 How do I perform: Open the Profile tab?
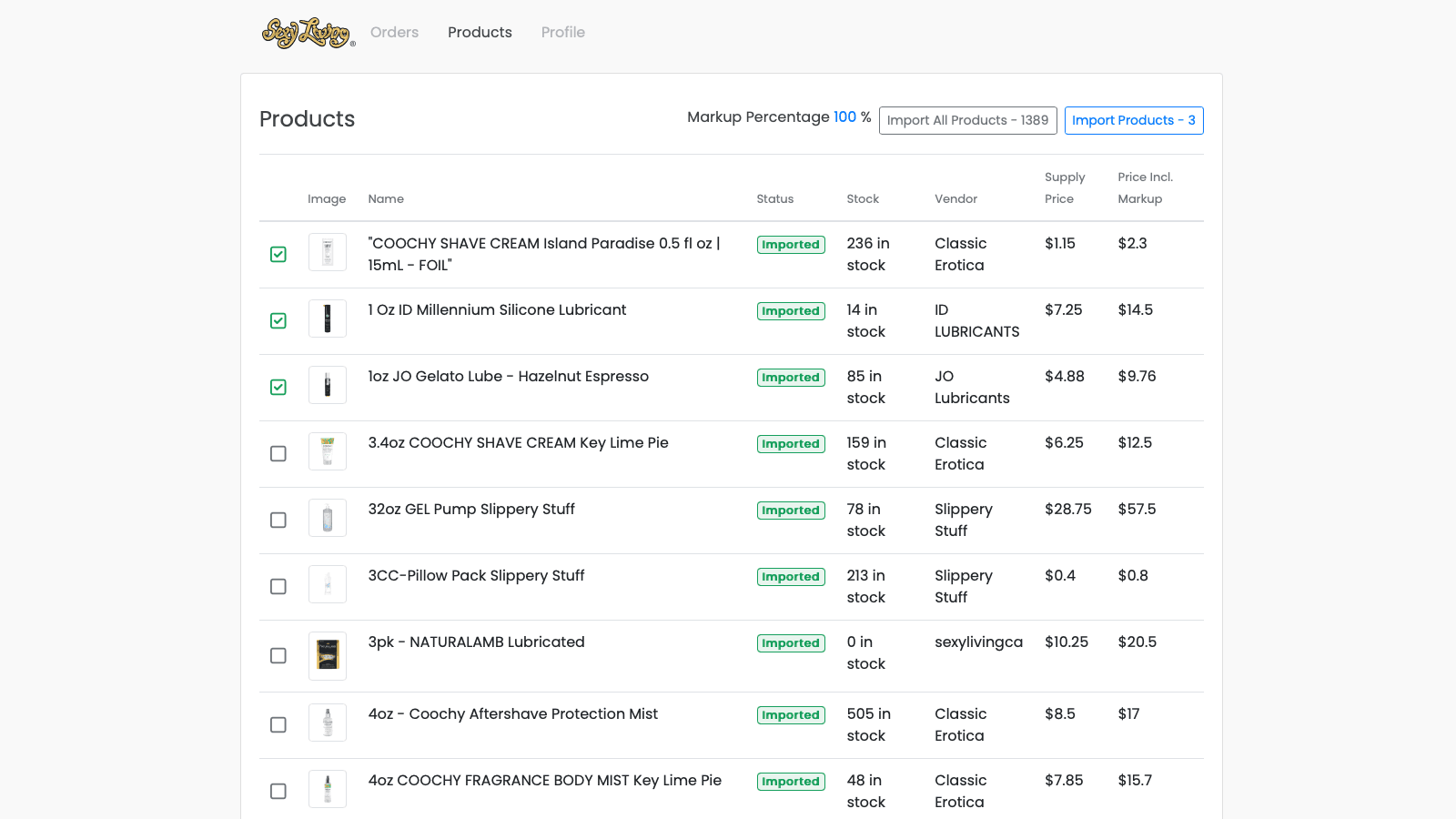pos(562,32)
